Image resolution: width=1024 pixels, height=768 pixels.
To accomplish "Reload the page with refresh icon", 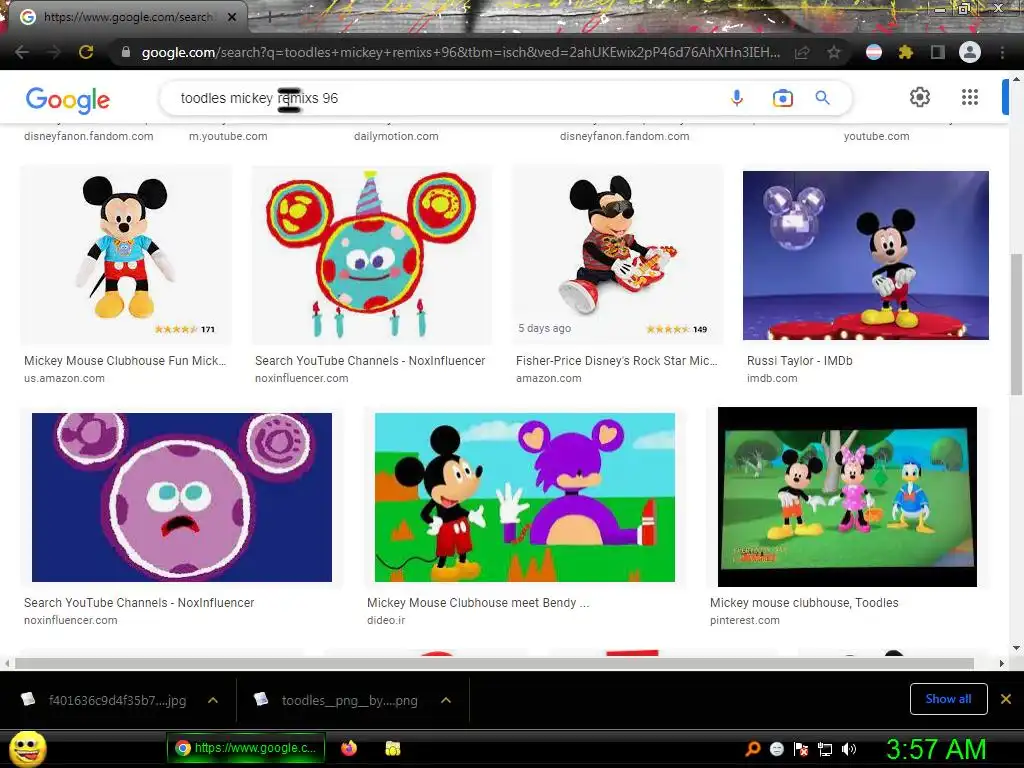I will [86, 52].
